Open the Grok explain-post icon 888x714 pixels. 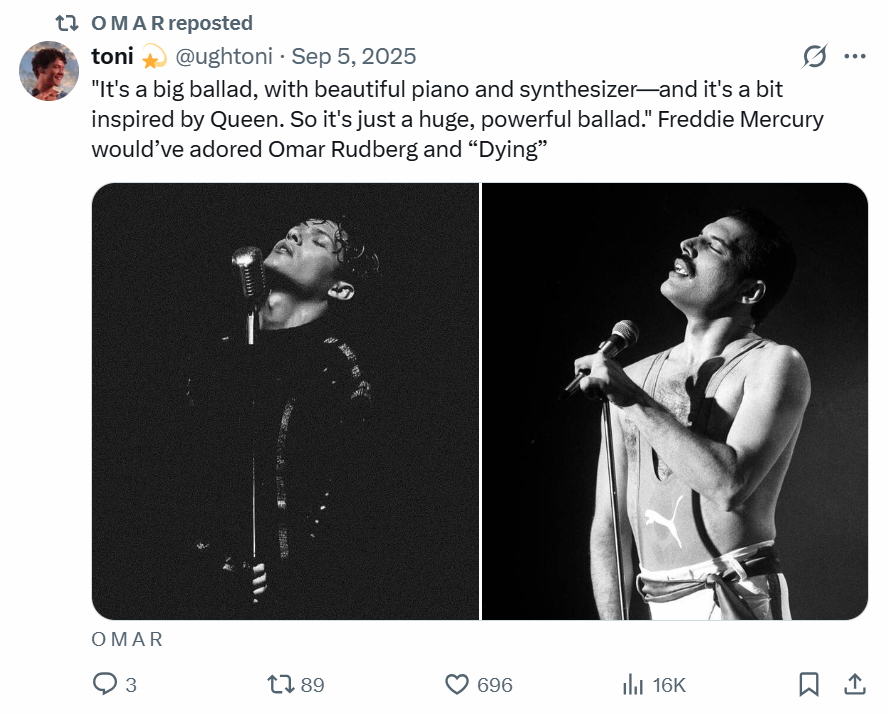point(815,56)
